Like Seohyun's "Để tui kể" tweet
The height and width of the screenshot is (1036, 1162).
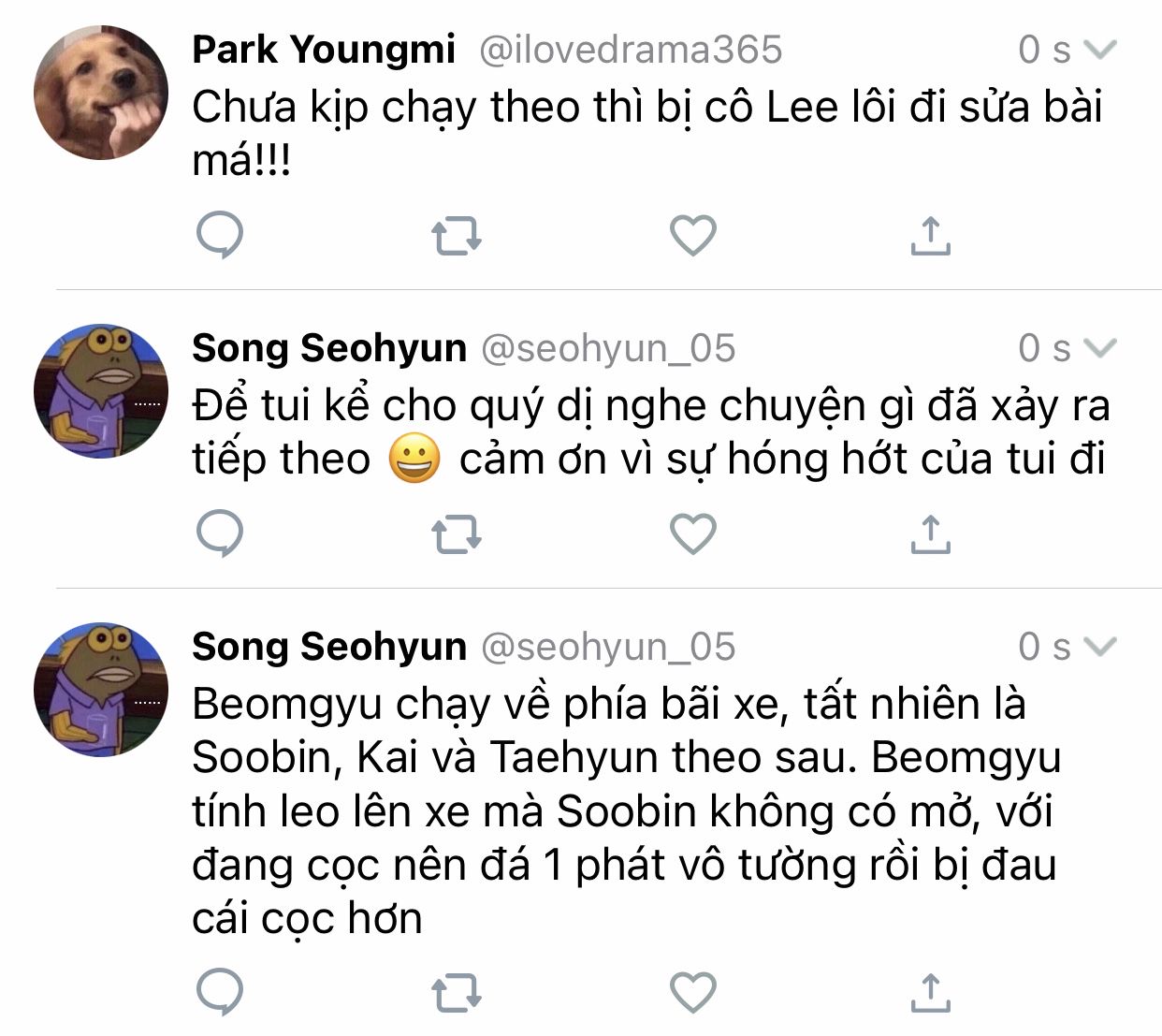[693, 534]
